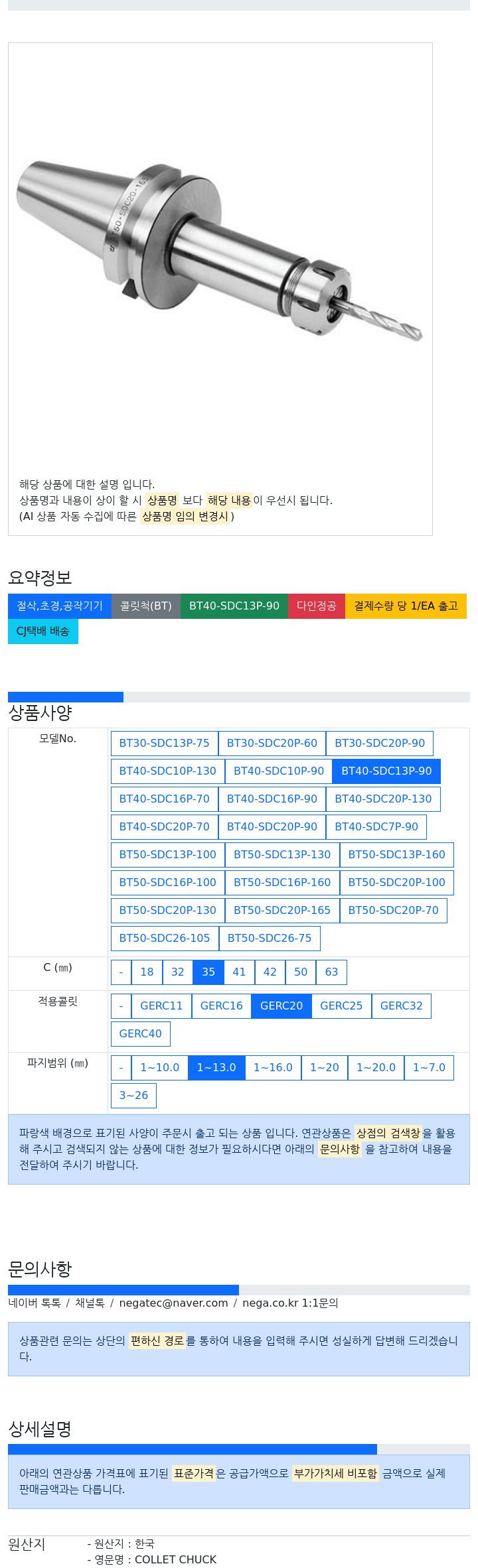This screenshot has width=478, height=1568.
Task: Select model BT40-SDC7P-90
Action: (376, 827)
